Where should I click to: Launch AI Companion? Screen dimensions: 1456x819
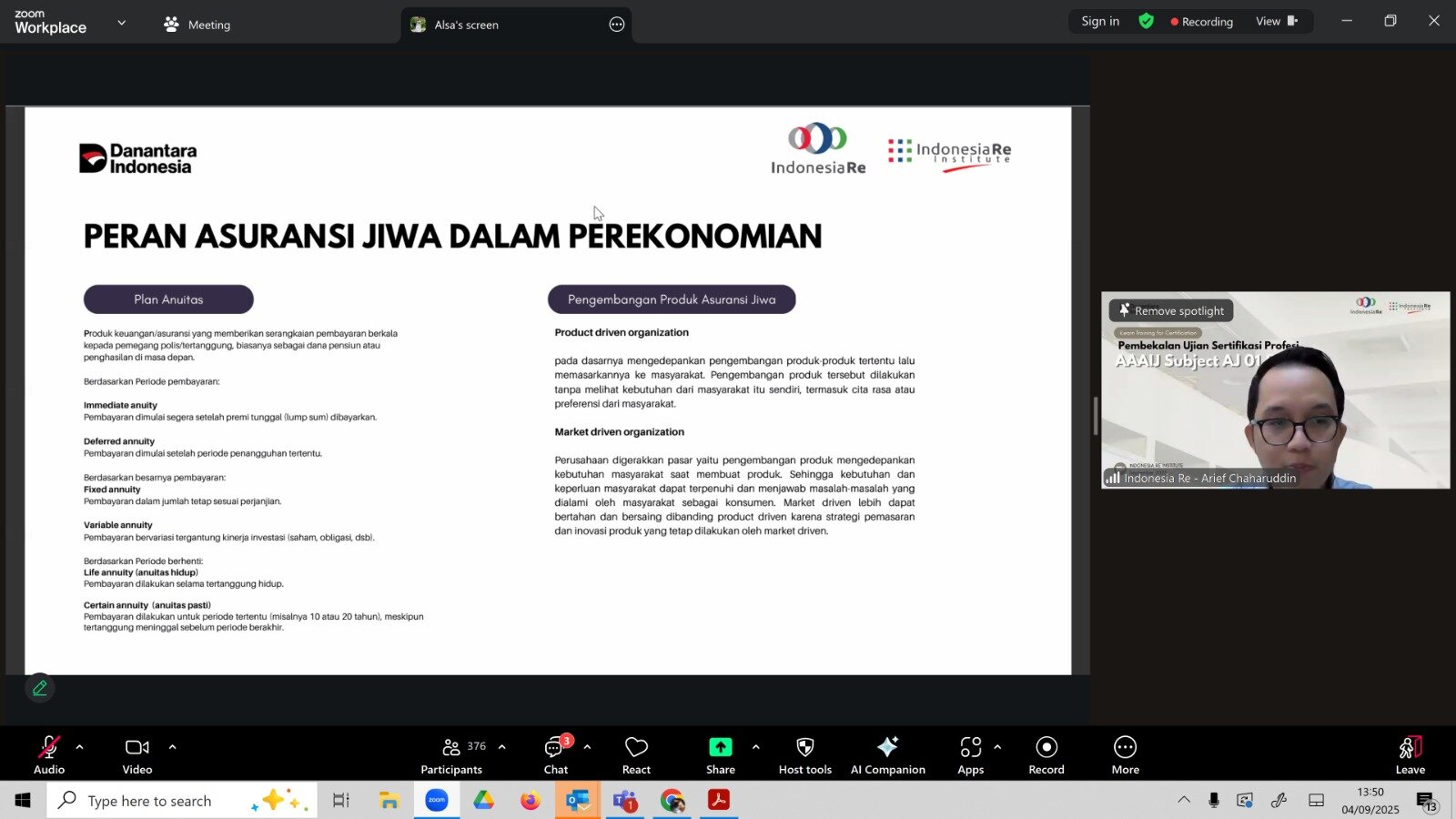pyautogui.click(x=887, y=754)
